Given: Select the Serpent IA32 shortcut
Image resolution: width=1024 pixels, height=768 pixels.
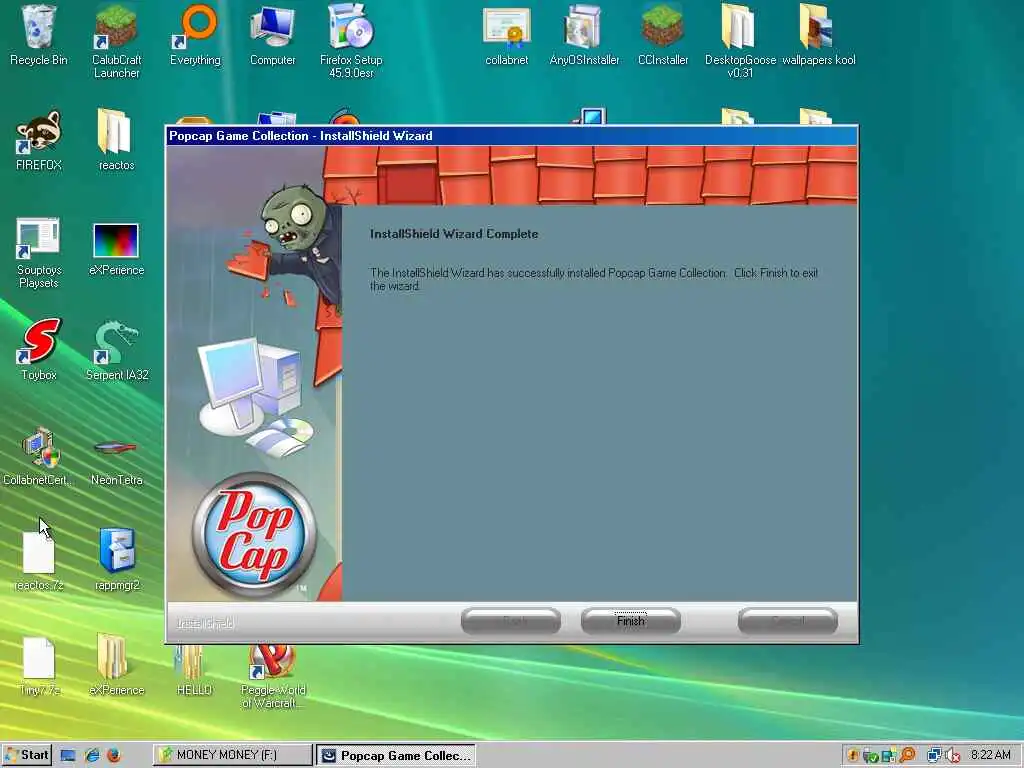Looking at the screenshot, I should [117, 349].
